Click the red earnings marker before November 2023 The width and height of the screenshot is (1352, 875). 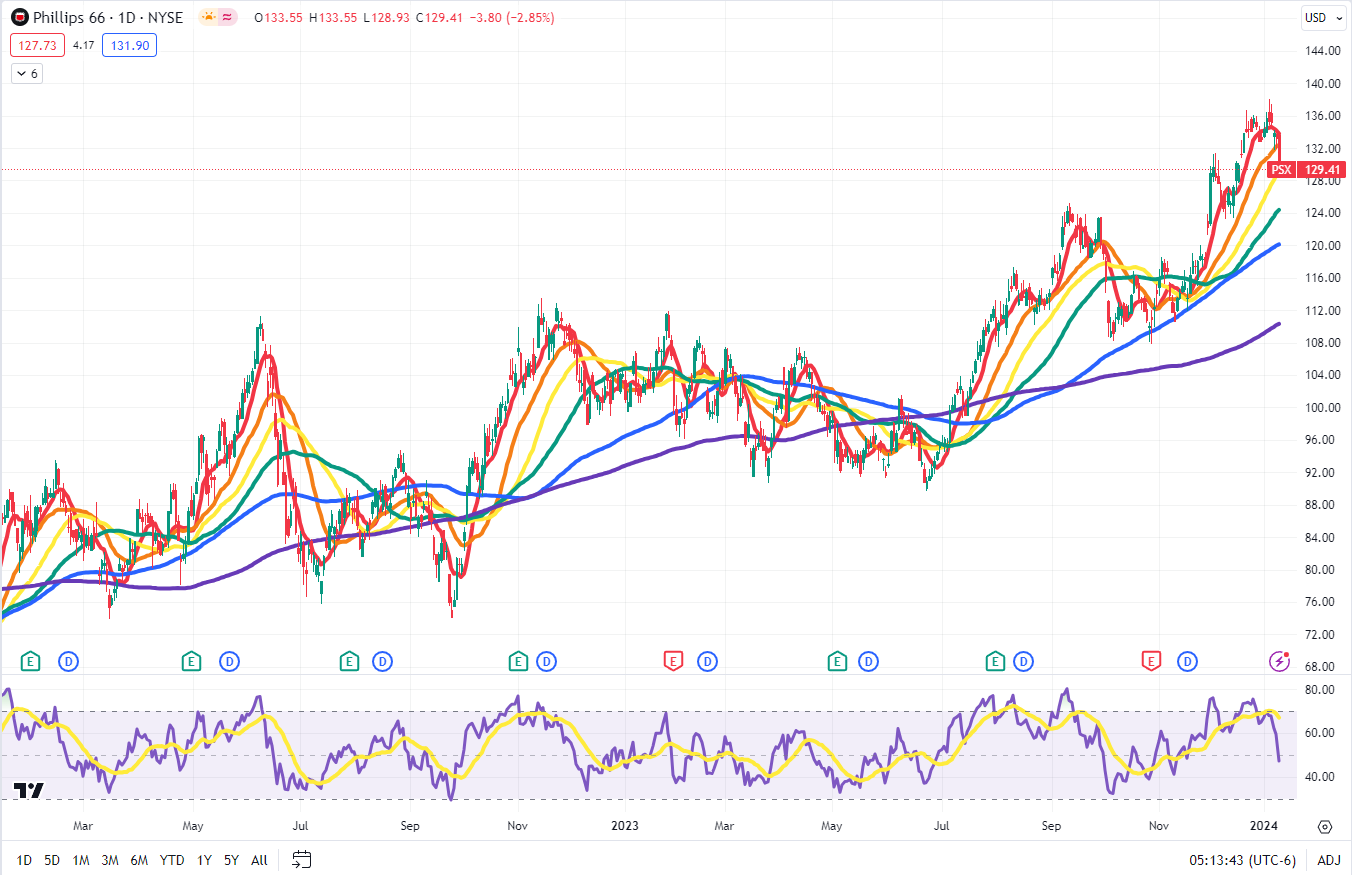coord(1151,661)
